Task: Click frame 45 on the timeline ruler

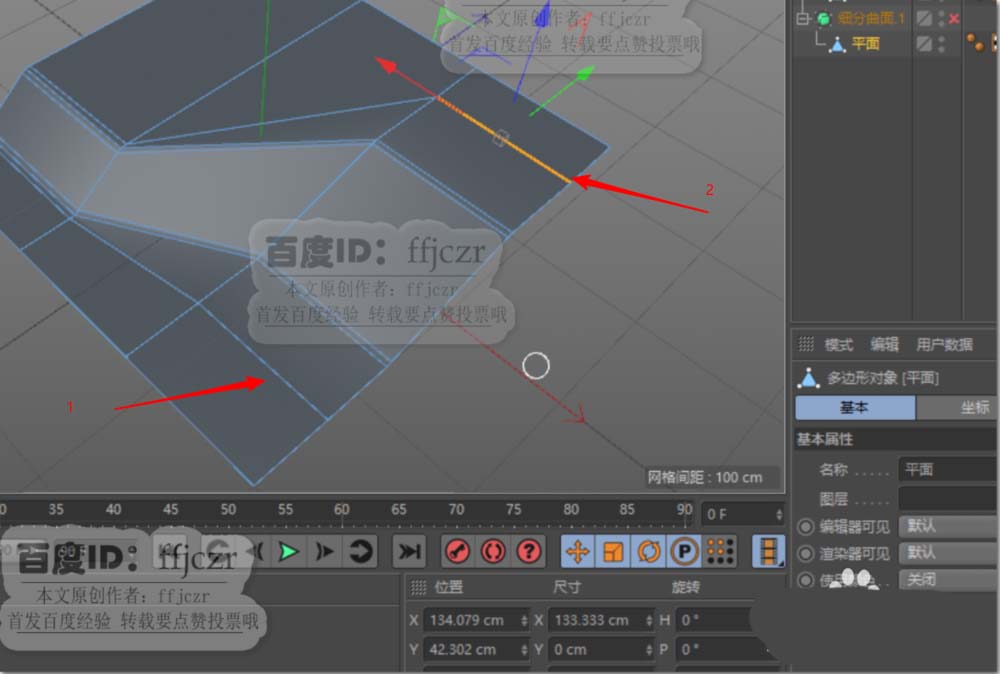Action: pyautogui.click(x=170, y=509)
